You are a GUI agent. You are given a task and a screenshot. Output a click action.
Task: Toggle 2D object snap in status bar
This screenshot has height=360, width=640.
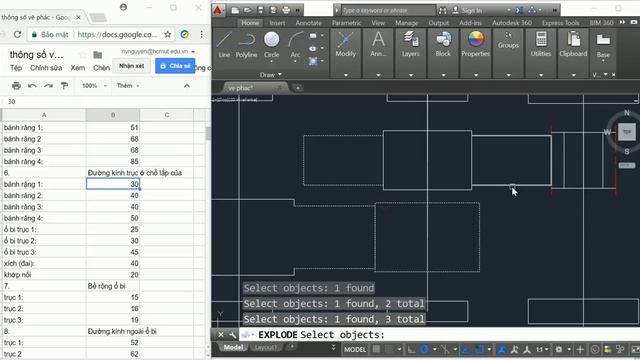coord(479,349)
